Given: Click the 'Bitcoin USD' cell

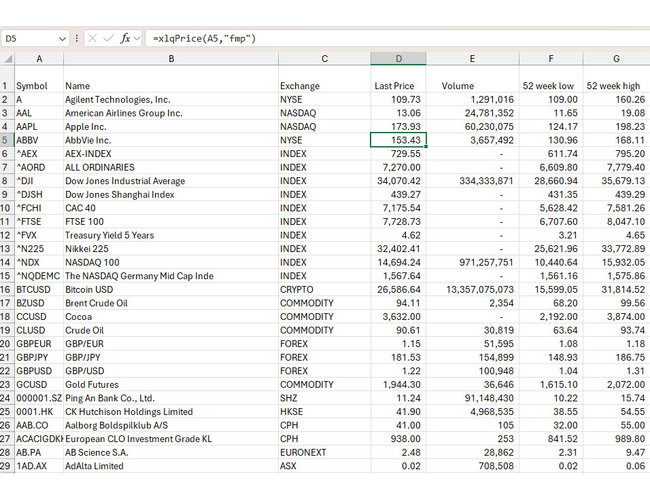Looking at the screenshot, I should coord(171,289).
